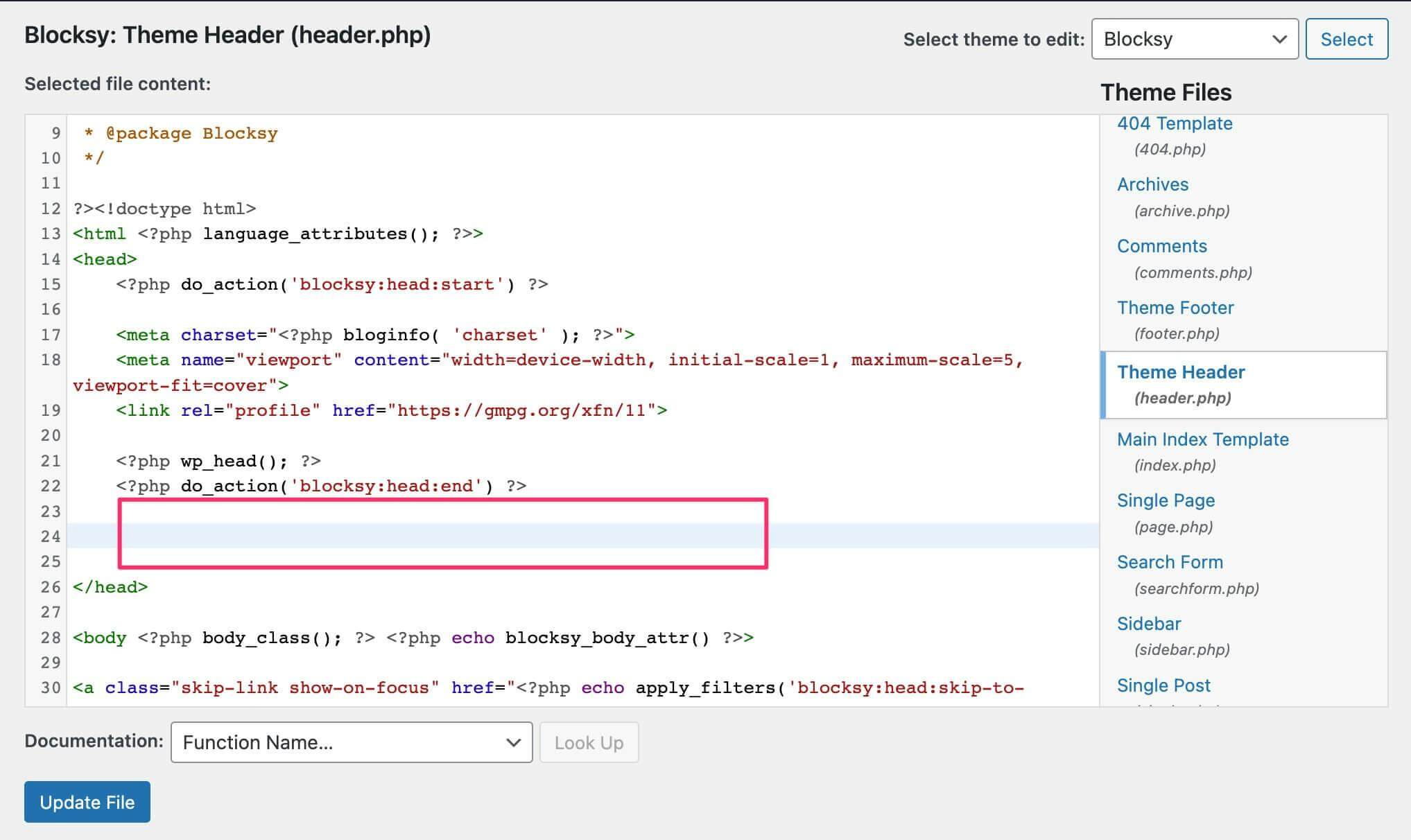Click the Select button to switch themes
1411x840 pixels.
point(1345,39)
